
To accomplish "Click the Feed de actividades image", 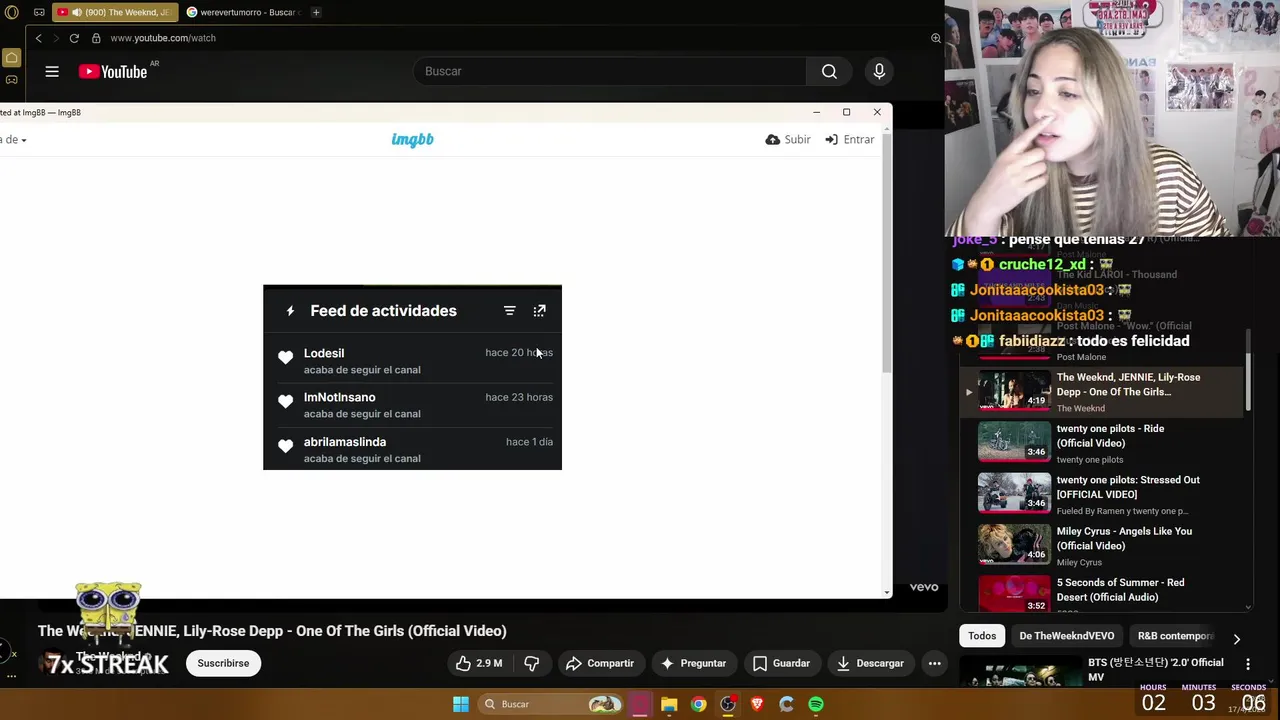I will tap(412, 377).
